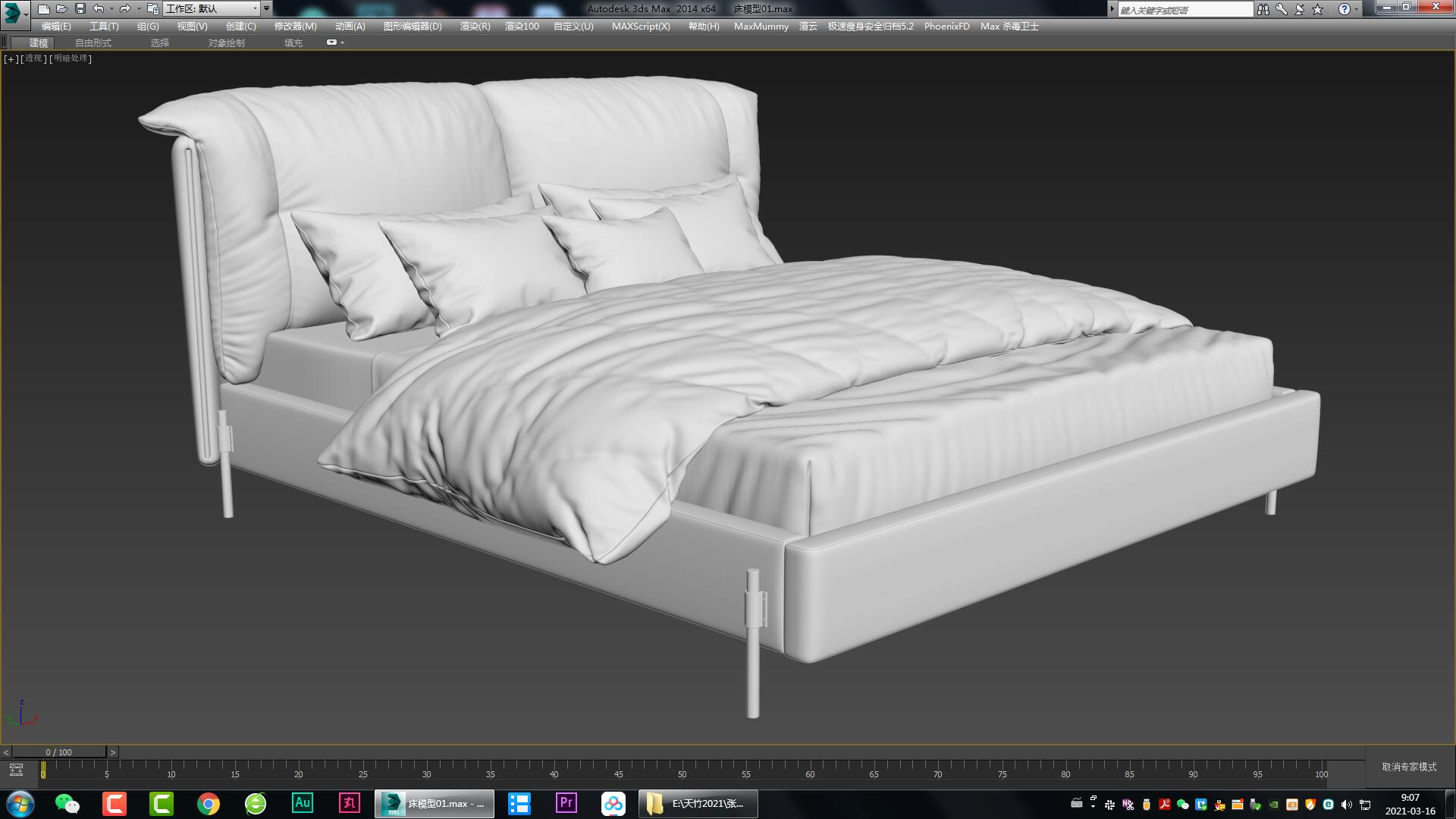This screenshot has height=819, width=1456.
Task: Open a scene file with the Open icon
Action: [61, 8]
